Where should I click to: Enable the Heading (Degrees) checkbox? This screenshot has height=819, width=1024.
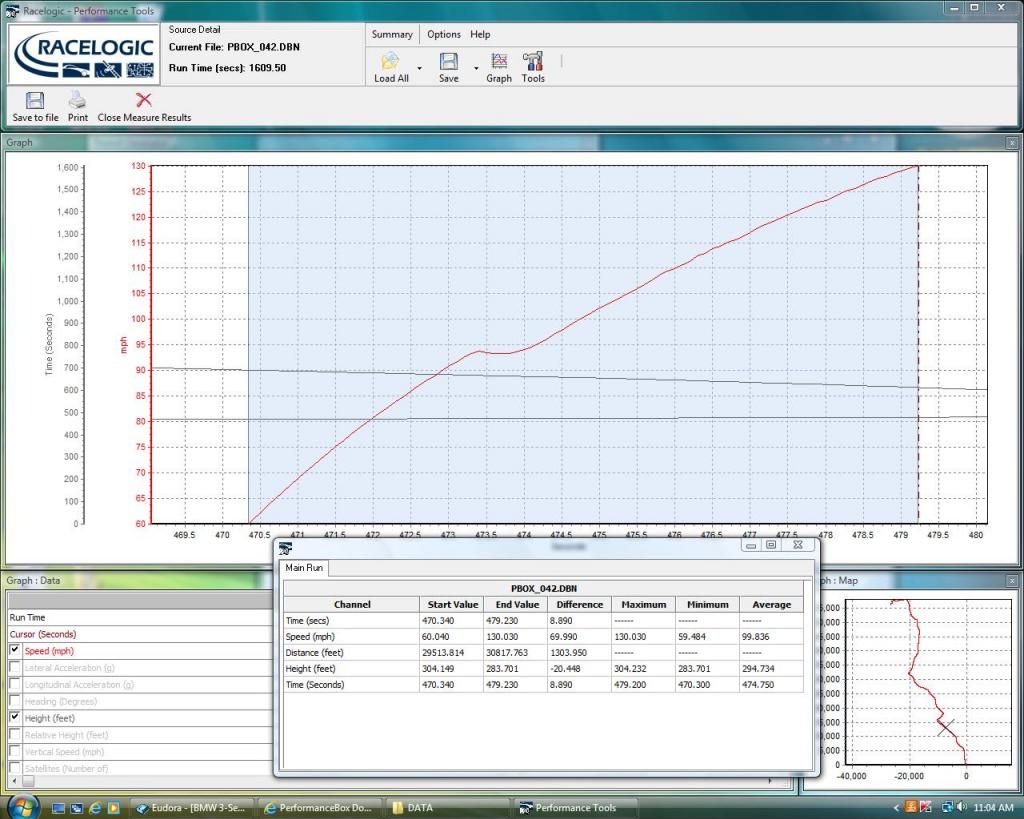point(14,701)
